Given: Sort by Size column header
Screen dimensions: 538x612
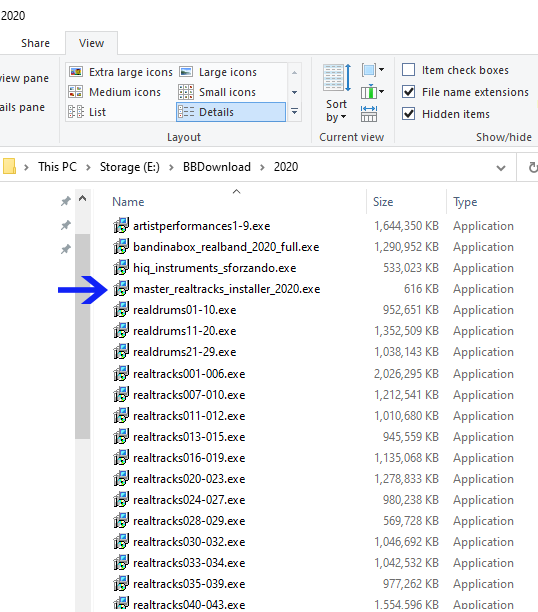Looking at the screenshot, I should [383, 202].
